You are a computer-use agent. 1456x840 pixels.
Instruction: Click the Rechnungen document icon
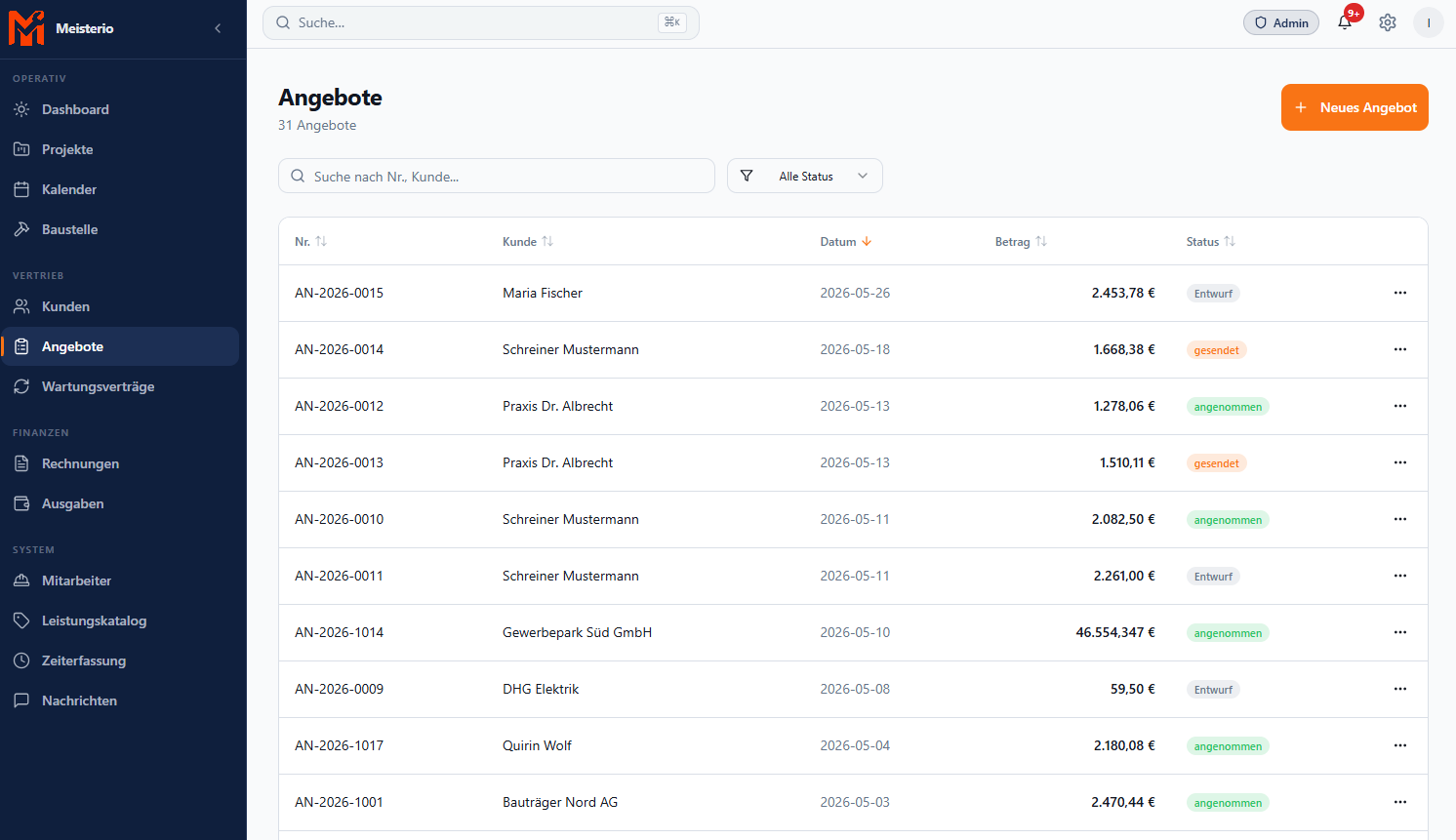[21, 463]
